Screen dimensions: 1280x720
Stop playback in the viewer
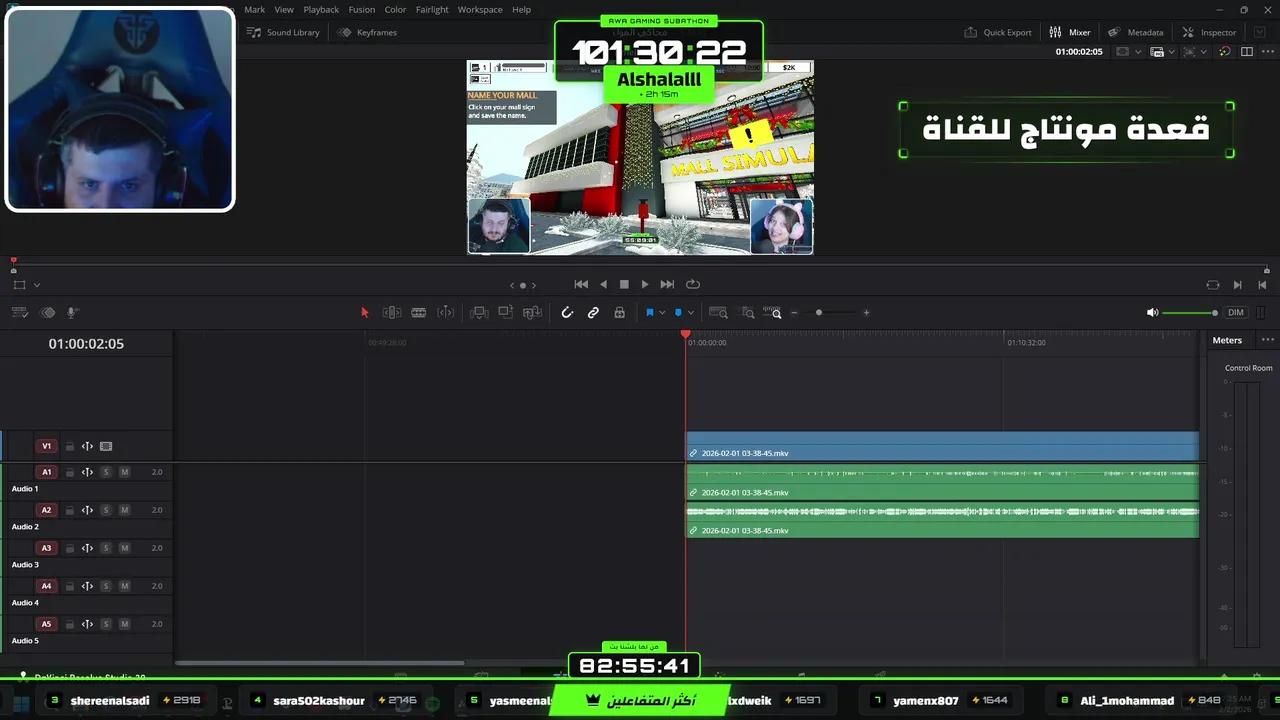point(624,284)
